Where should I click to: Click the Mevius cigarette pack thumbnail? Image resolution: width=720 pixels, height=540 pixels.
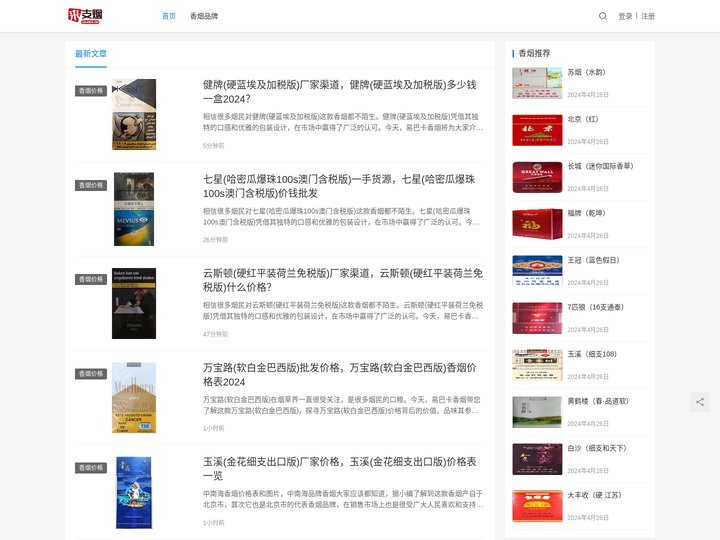[134, 209]
